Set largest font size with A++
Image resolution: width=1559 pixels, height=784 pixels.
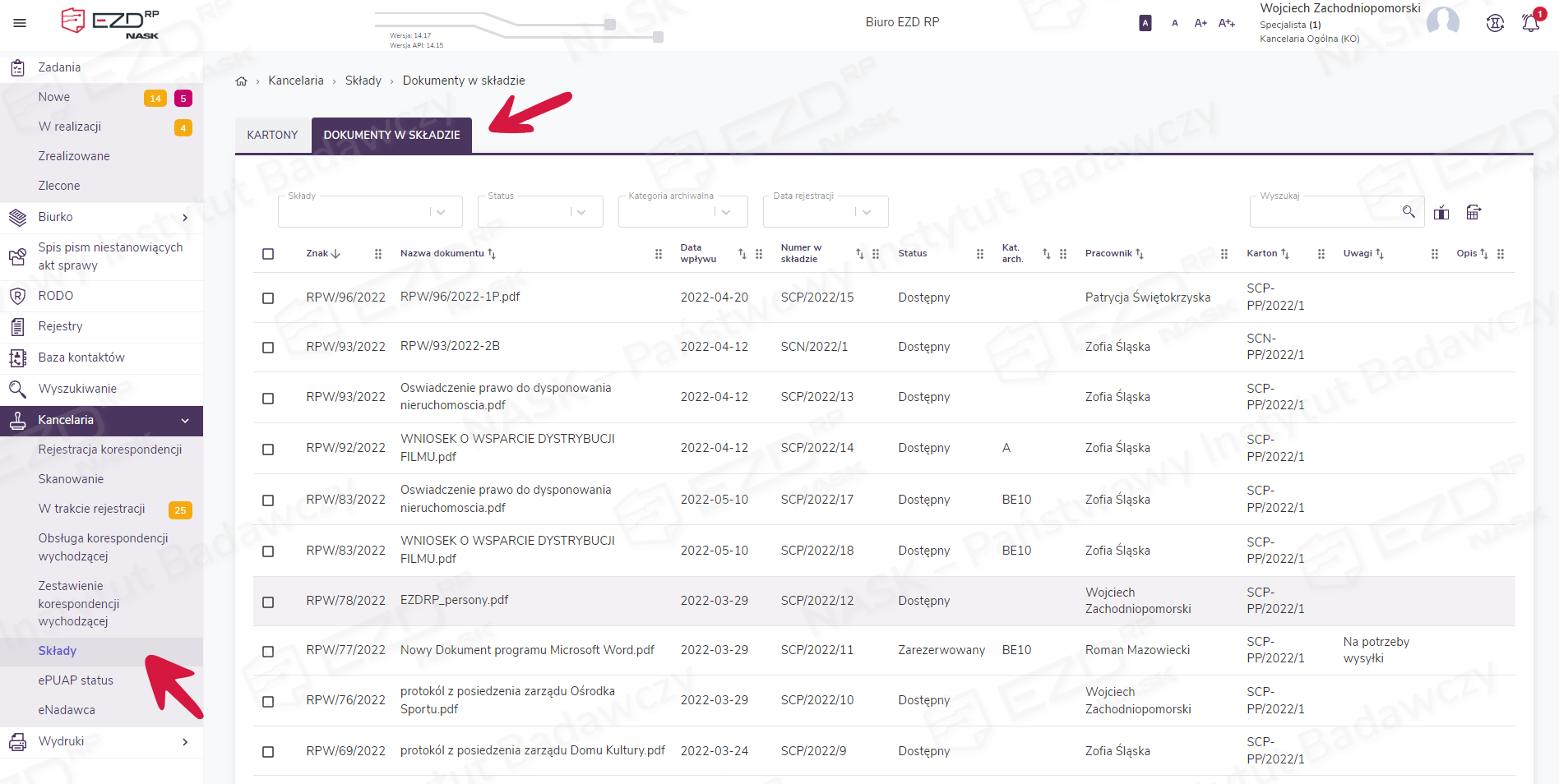click(x=1226, y=23)
